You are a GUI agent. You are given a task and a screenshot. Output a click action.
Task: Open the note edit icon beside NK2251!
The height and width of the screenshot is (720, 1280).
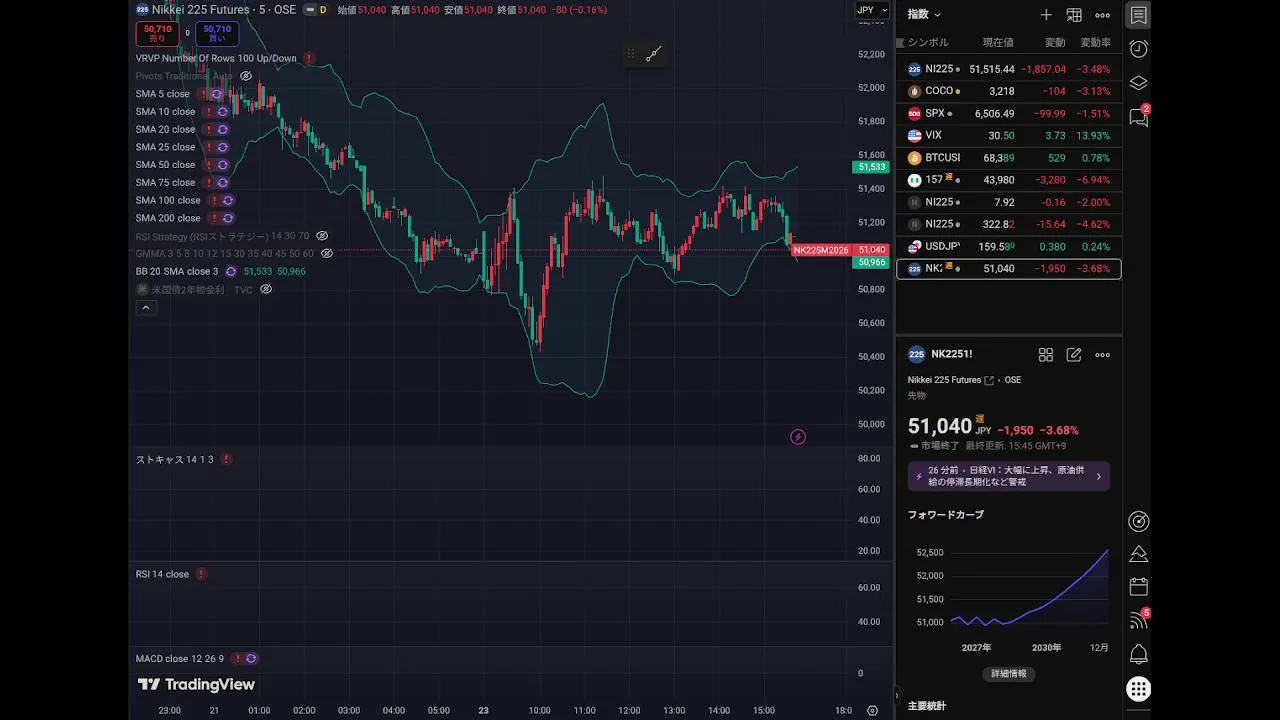(1074, 355)
